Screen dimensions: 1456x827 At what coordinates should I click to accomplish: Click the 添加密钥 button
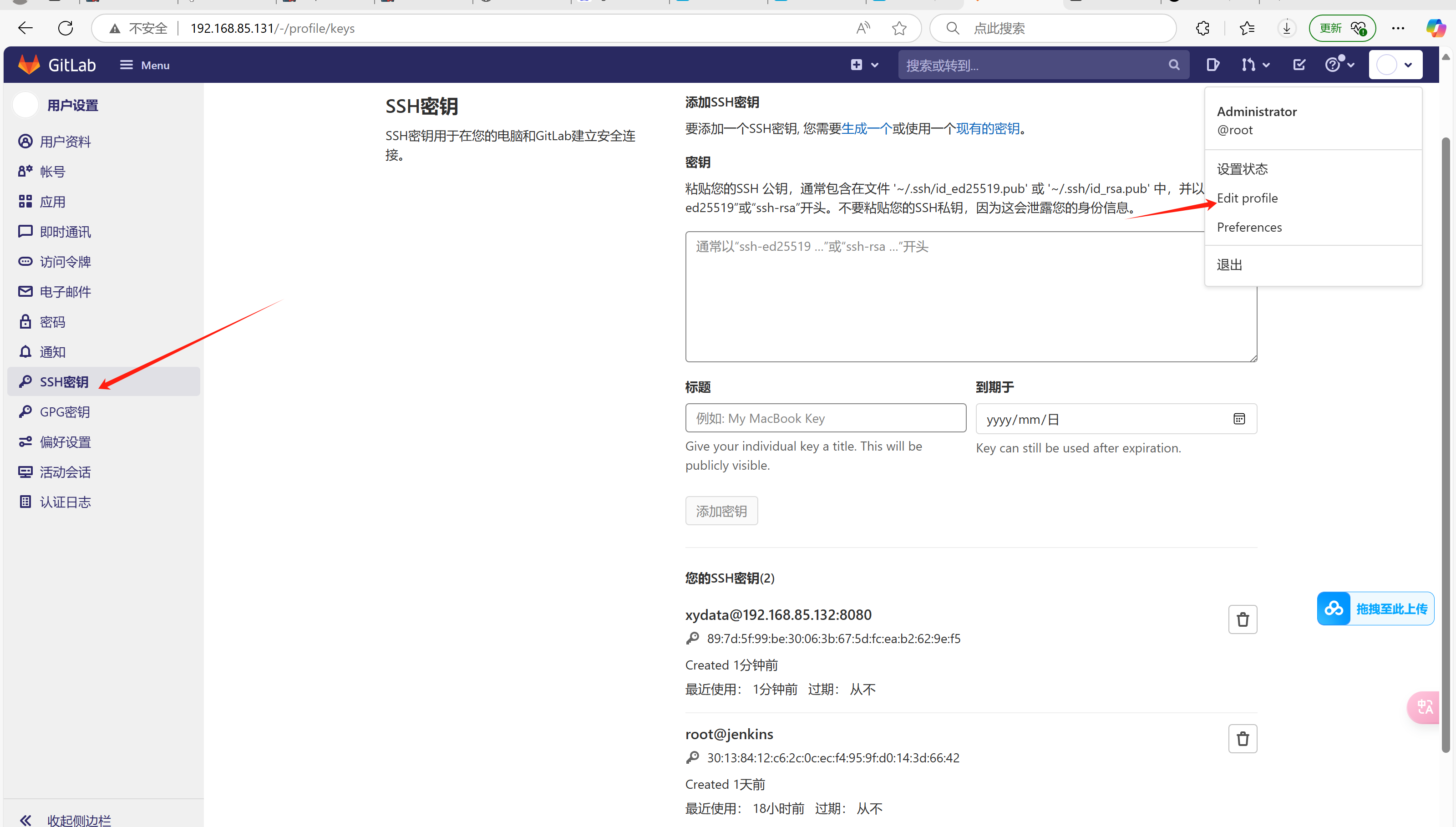click(x=721, y=510)
